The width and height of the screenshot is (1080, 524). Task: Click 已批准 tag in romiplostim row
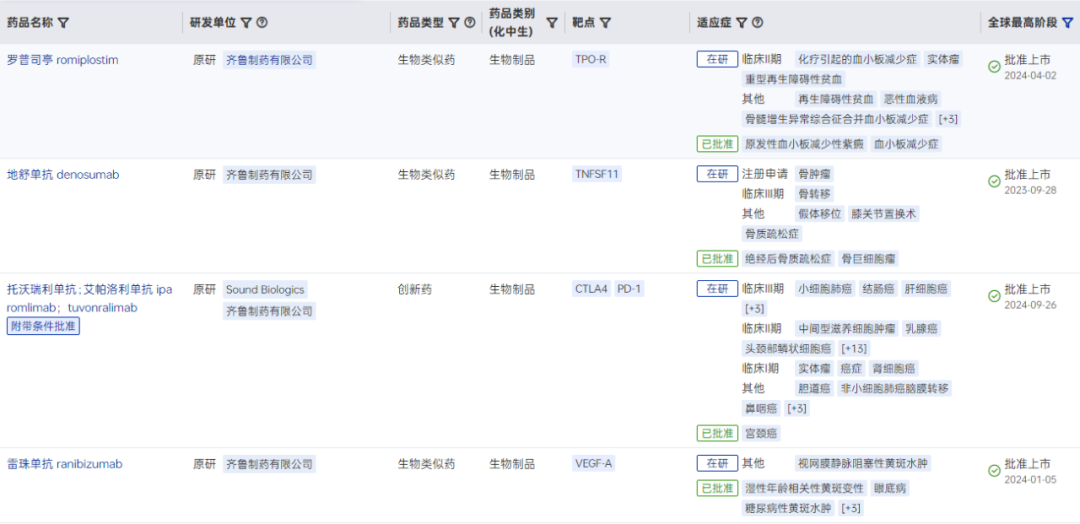coord(717,144)
